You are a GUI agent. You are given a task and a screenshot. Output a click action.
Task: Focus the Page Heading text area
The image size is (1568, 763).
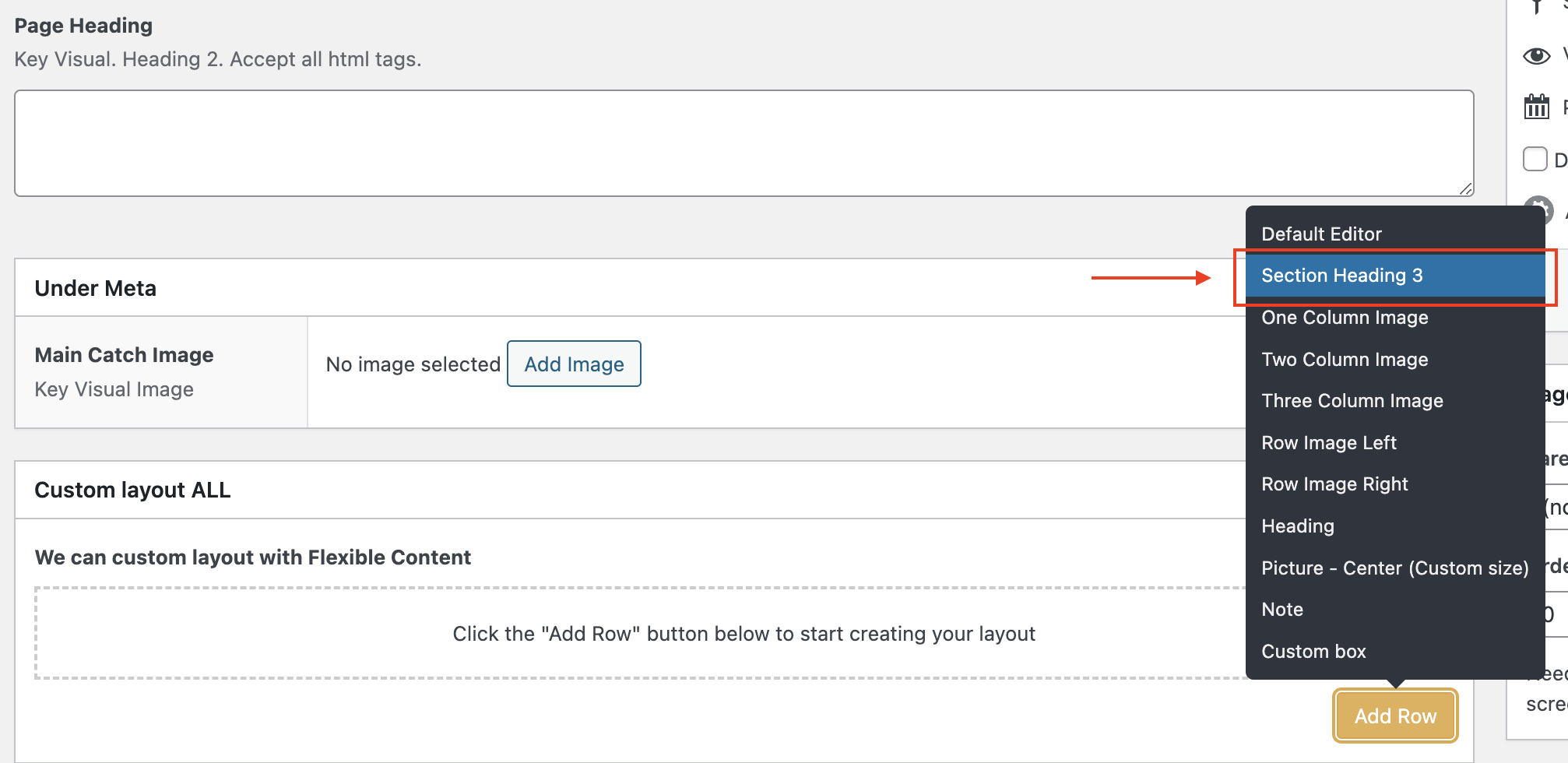tap(744, 143)
